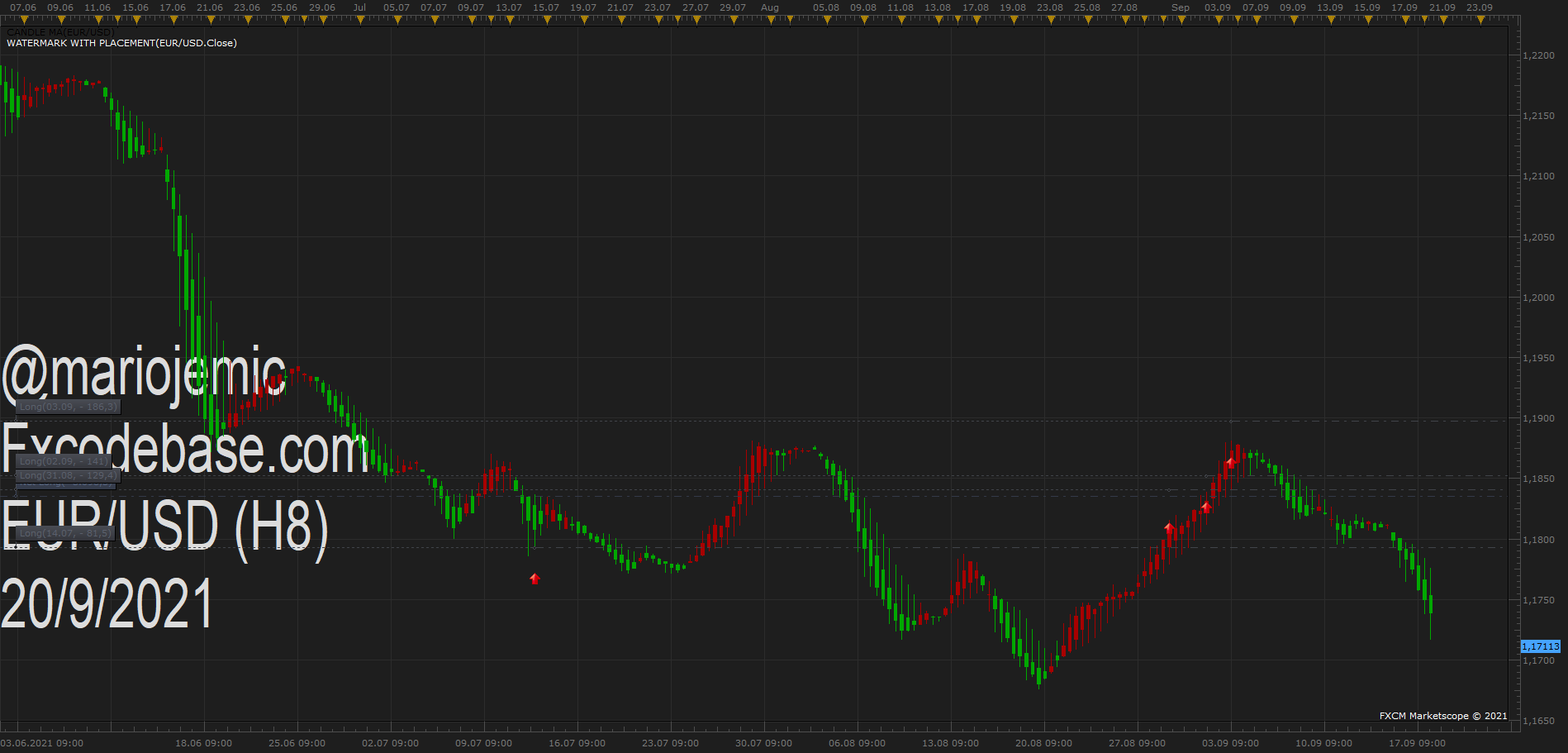1568x753 pixels.
Task: Click the lowest of three September buy arrows
Action: [x=1169, y=527]
